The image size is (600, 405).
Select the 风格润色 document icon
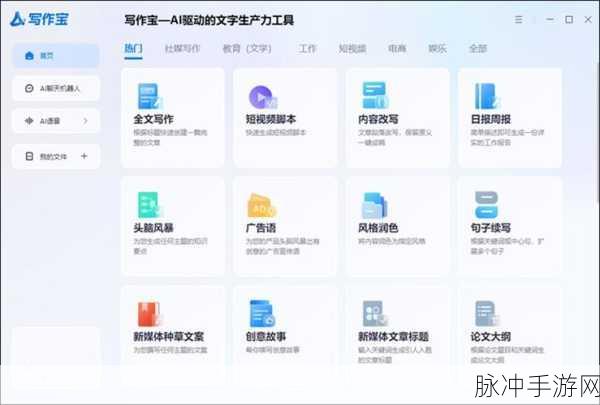coord(375,205)
